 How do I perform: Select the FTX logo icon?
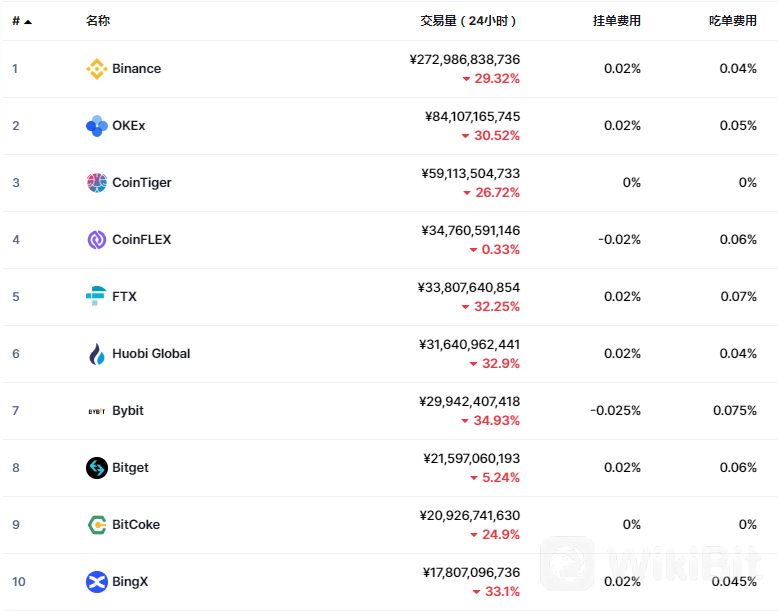tap(96, 296)
